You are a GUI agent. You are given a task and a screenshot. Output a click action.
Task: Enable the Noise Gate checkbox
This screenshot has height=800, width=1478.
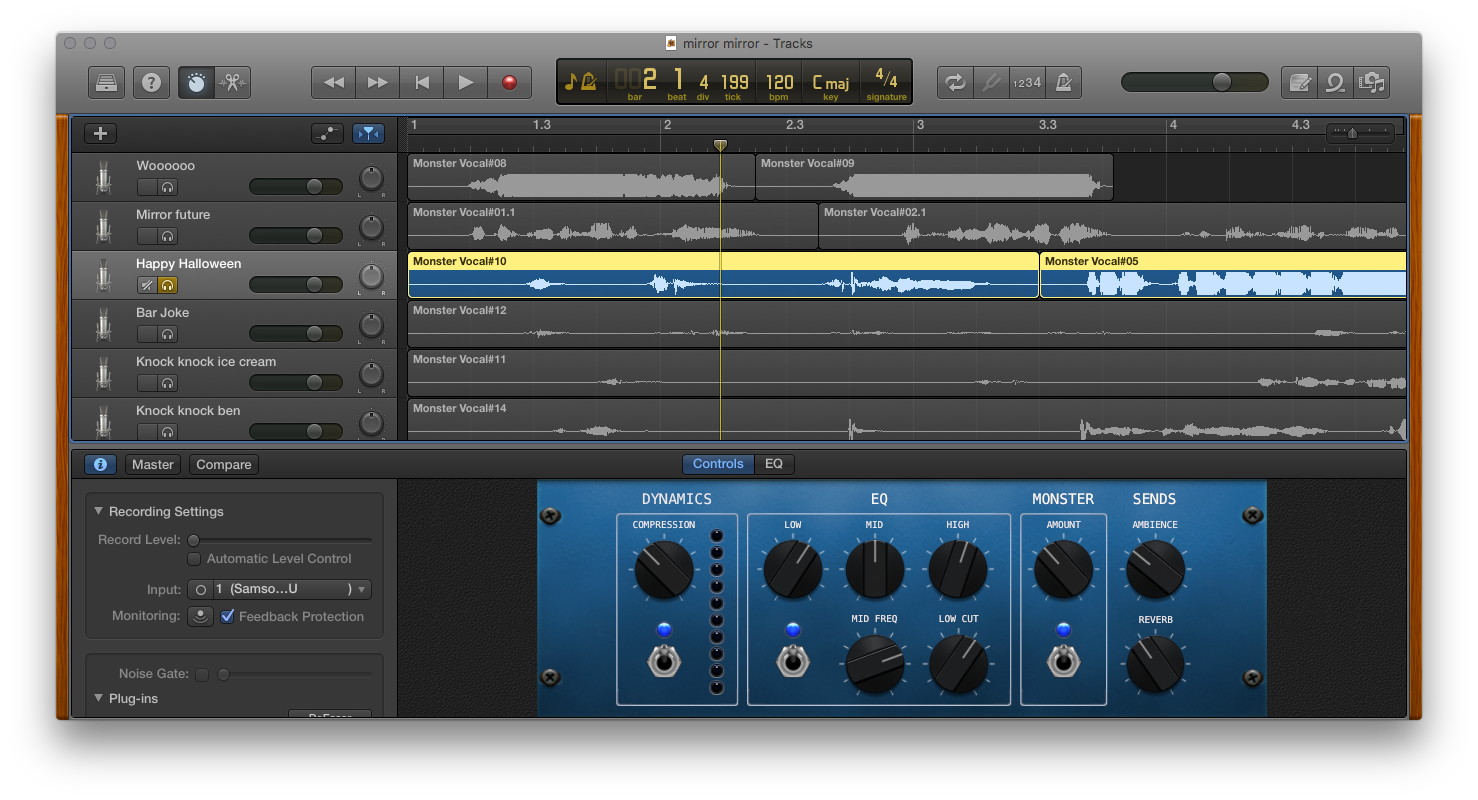click(202, 675)
